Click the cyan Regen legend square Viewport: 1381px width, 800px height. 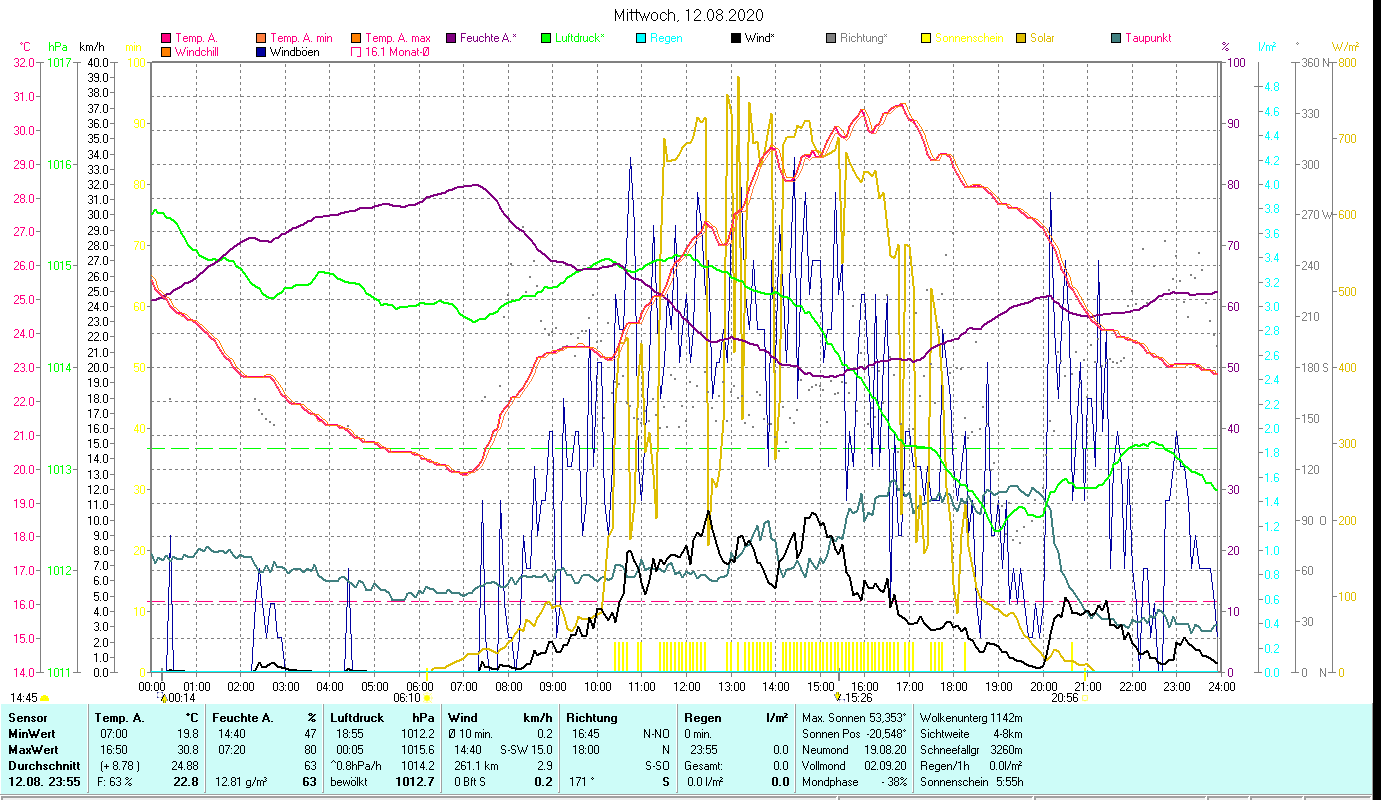pyautogui.click(x=640, y=38)
